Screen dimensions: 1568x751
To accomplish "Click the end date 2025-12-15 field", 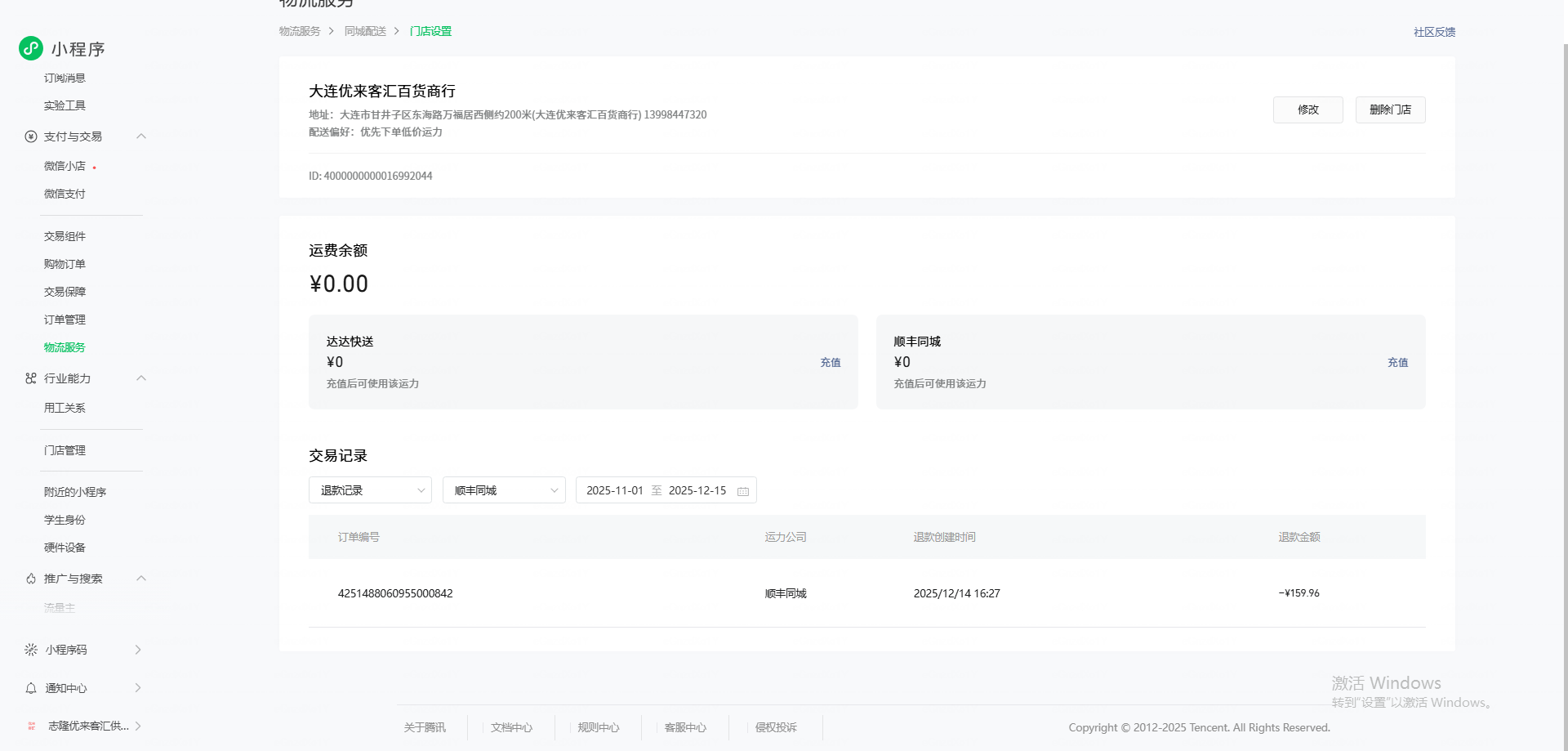I will [x=697, y=490].
